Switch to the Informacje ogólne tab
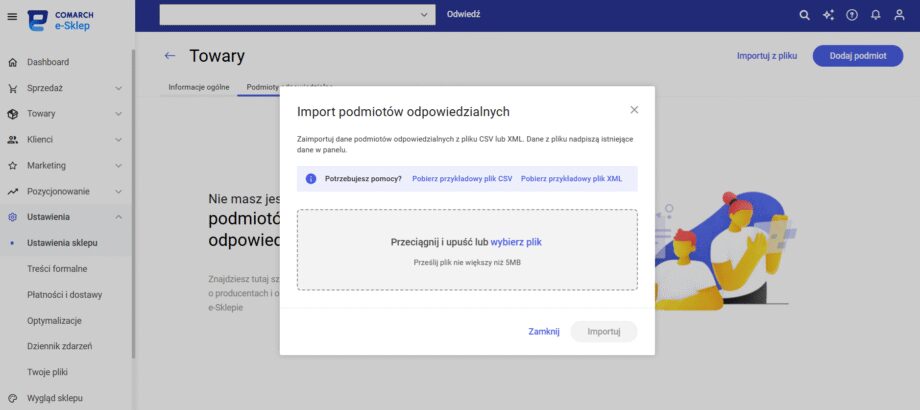The height and width of the screenshot is (410, 920). [x=199, y=87]
